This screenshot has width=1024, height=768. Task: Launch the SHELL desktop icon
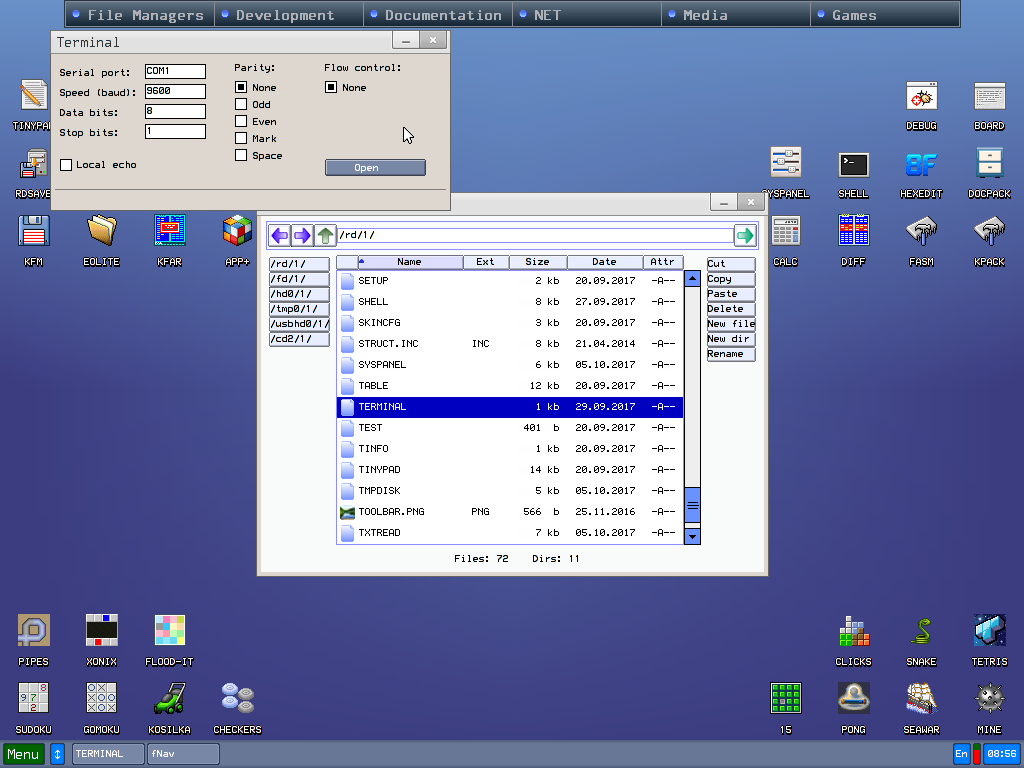[x=853, y=166]
